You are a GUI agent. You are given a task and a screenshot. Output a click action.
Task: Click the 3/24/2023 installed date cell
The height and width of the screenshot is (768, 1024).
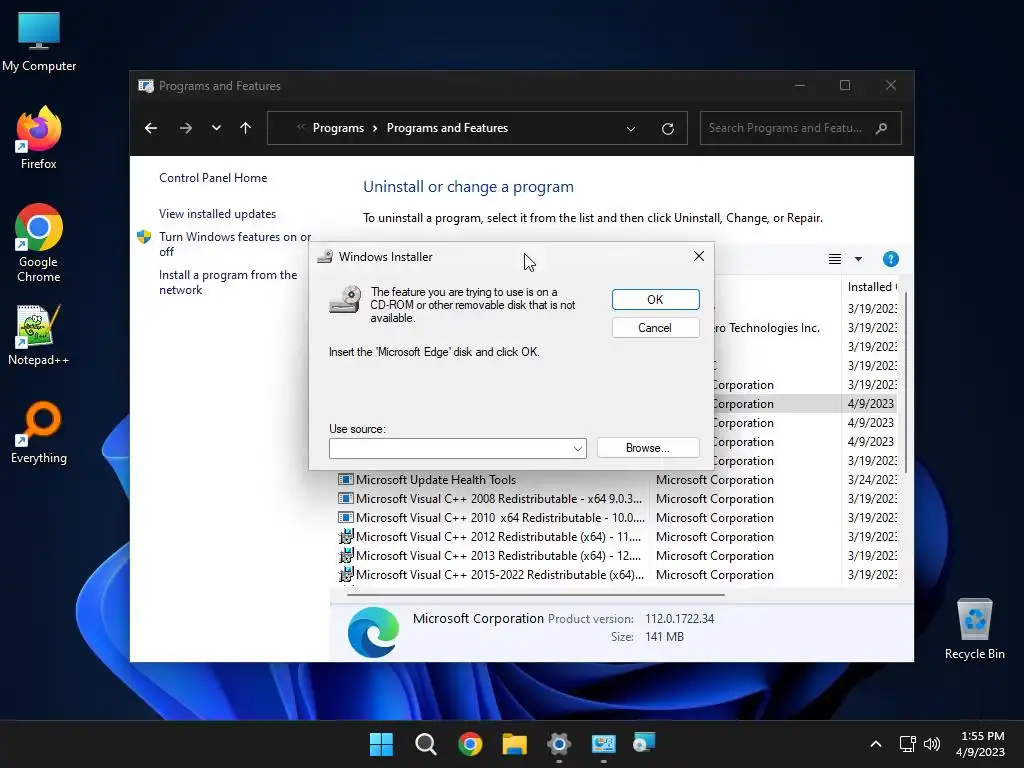pos(872,480)
